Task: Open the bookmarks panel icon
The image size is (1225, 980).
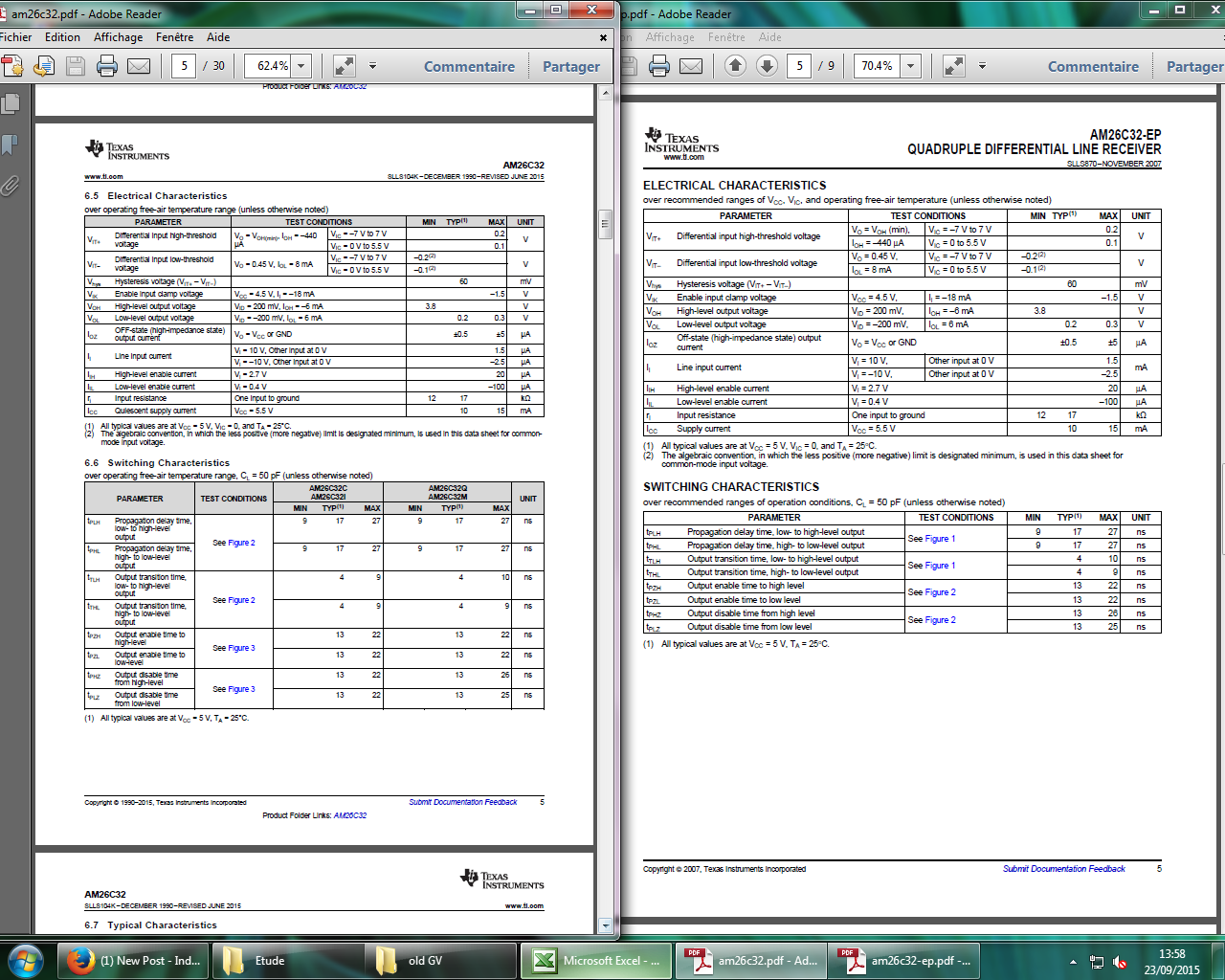Action: coord(10,145)
